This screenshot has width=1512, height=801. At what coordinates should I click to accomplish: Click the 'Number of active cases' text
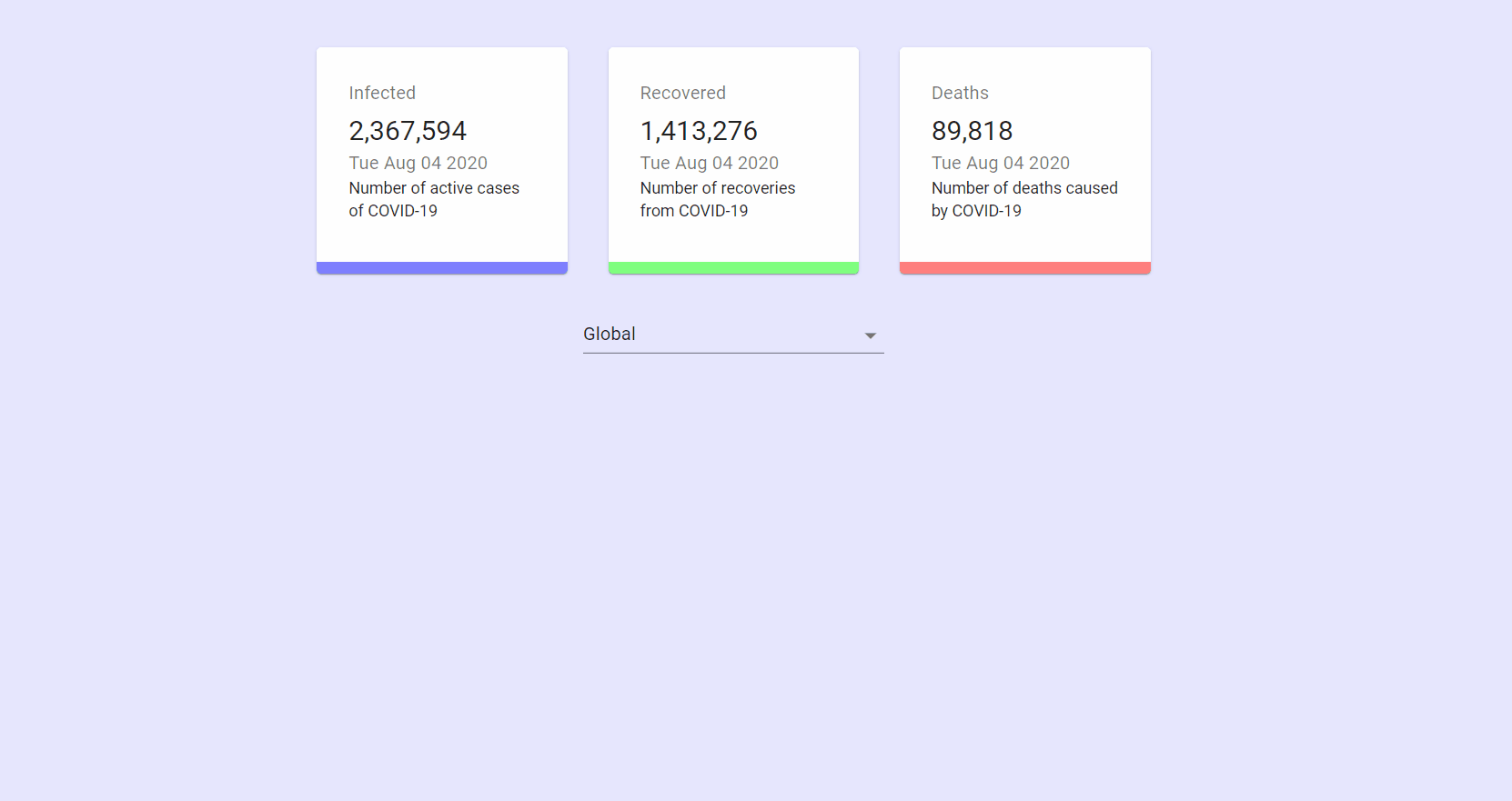434,188
